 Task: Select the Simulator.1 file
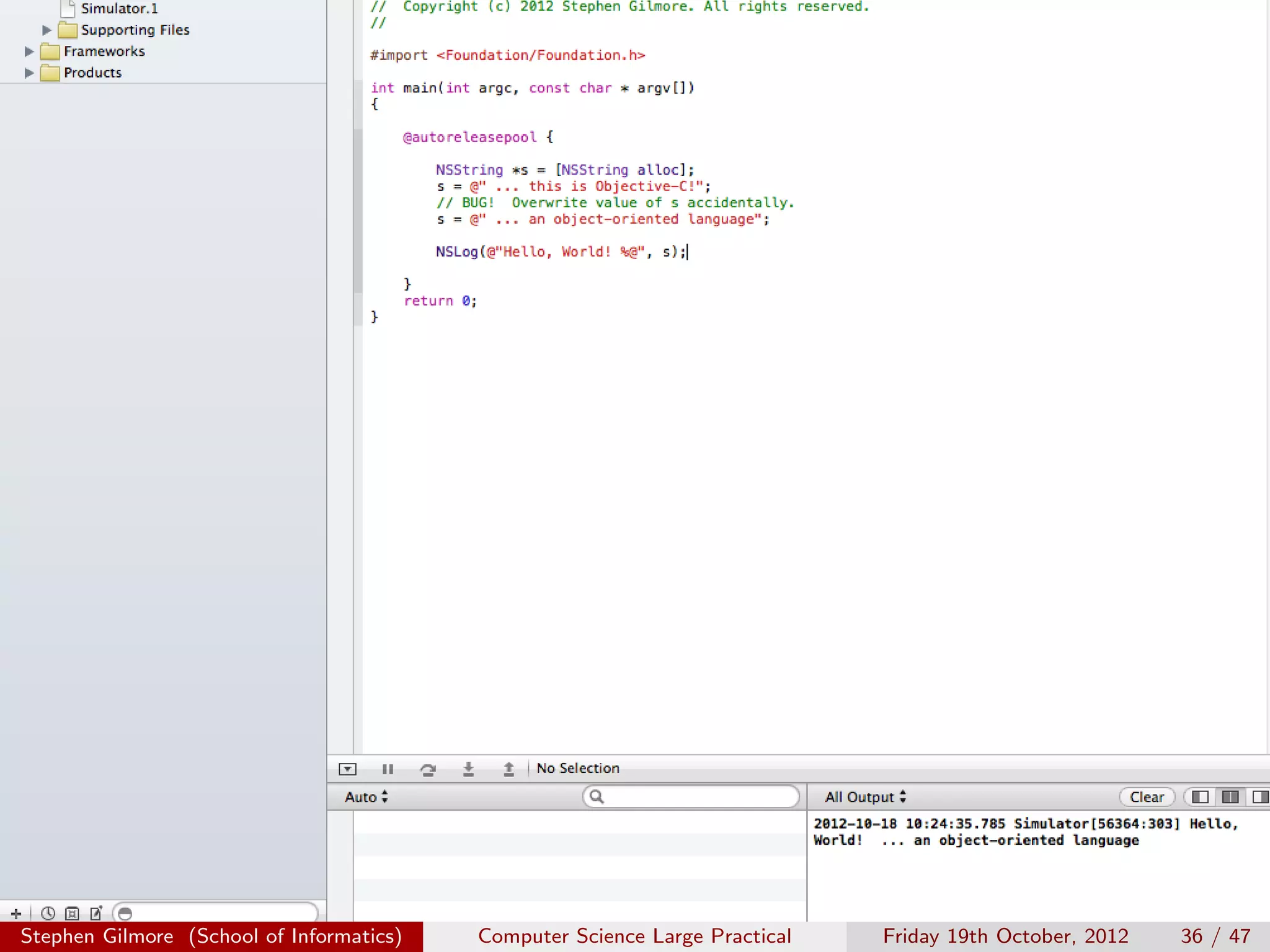(119, 9)
